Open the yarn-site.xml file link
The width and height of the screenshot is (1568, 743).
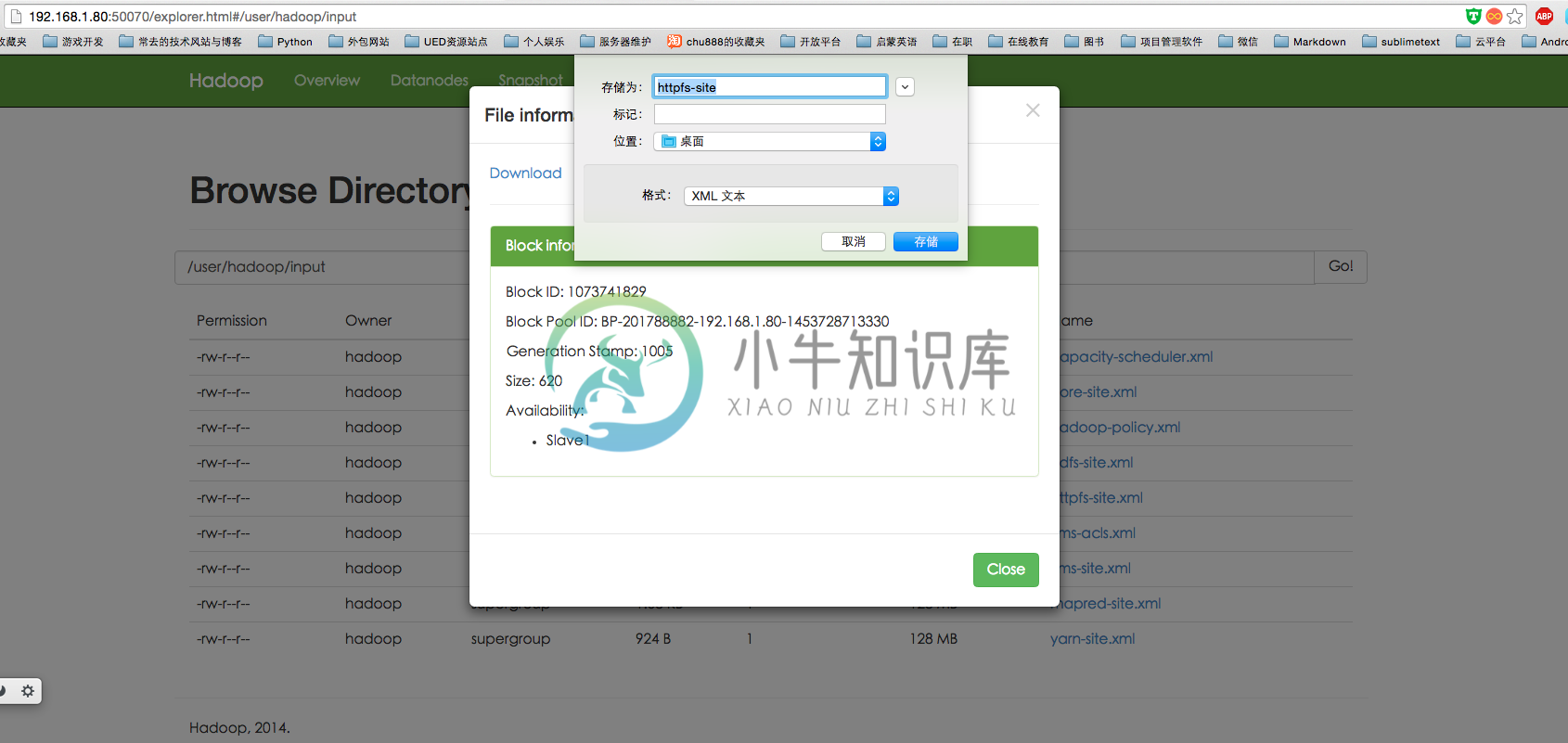click(1093, 639)
